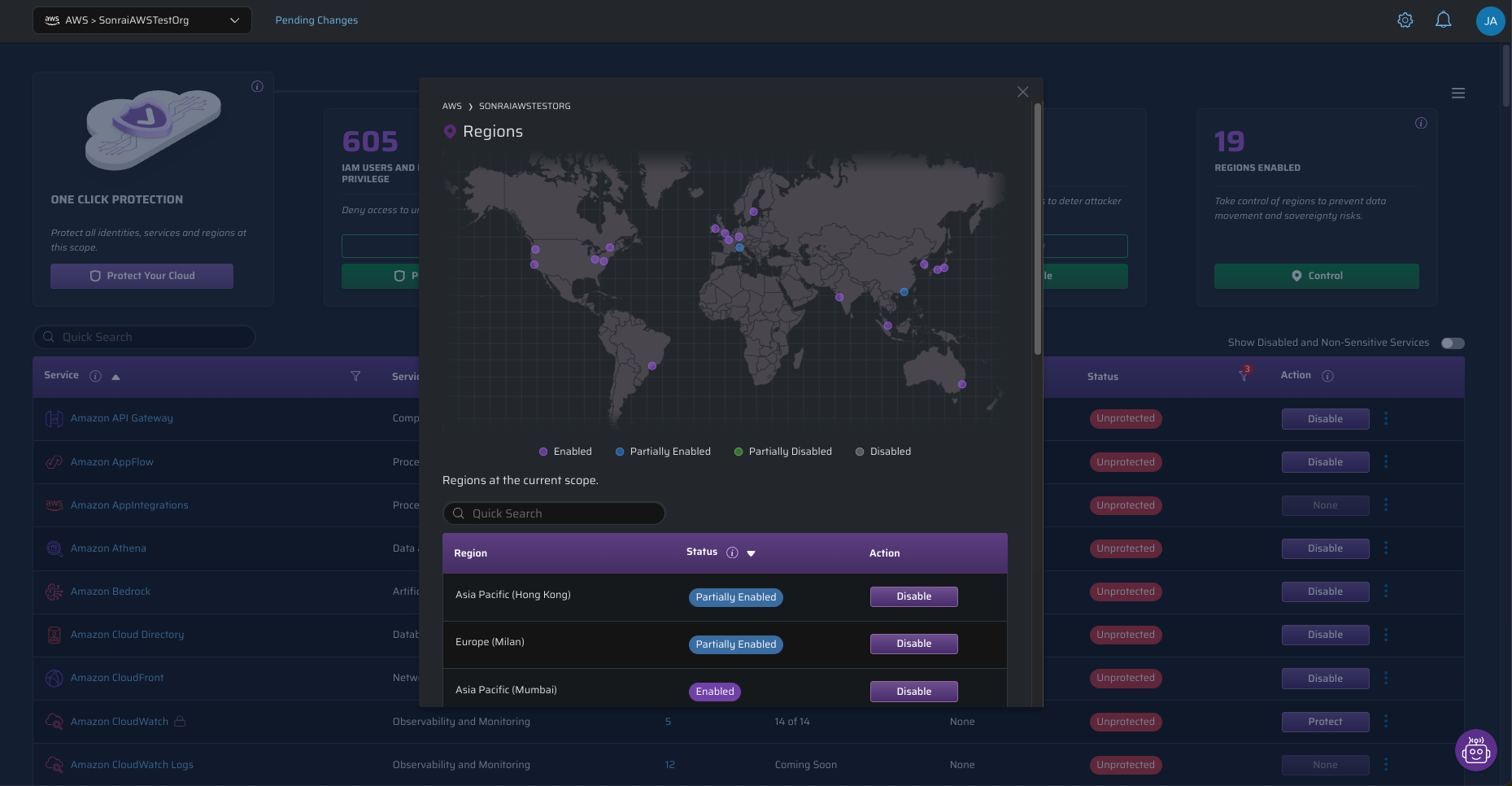This screenshot has height=786, width=1512.
Task: Click the regions Quick Search field
Action: pyautogui.click(x=554, y=513)
